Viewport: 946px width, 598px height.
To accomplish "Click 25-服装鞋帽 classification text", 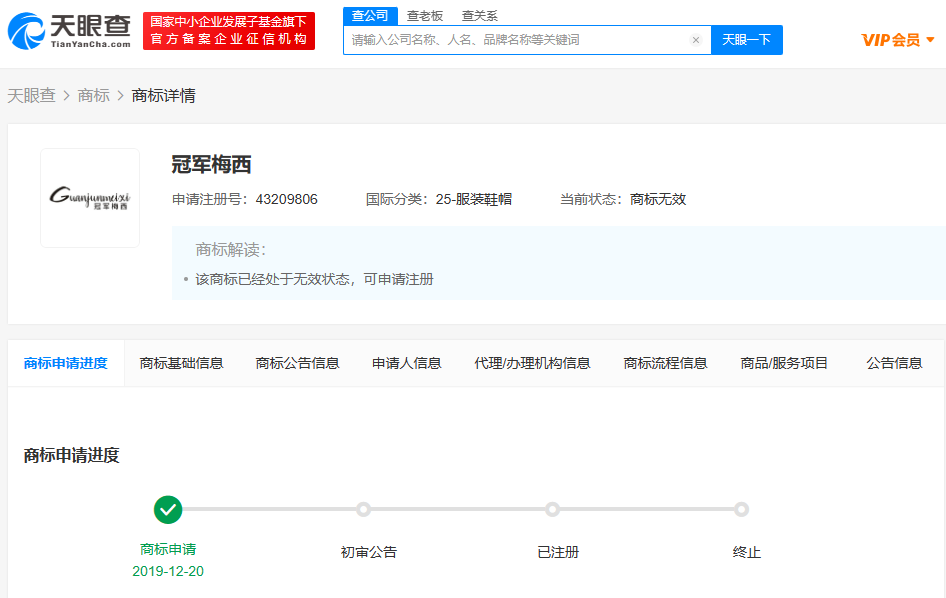I will point(474,199).
